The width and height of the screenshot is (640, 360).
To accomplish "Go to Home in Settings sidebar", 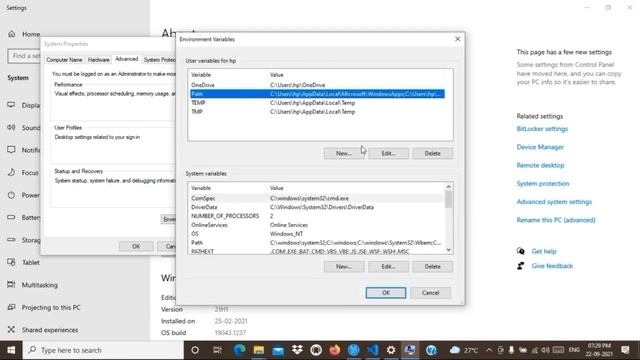I will click(24, 34).
